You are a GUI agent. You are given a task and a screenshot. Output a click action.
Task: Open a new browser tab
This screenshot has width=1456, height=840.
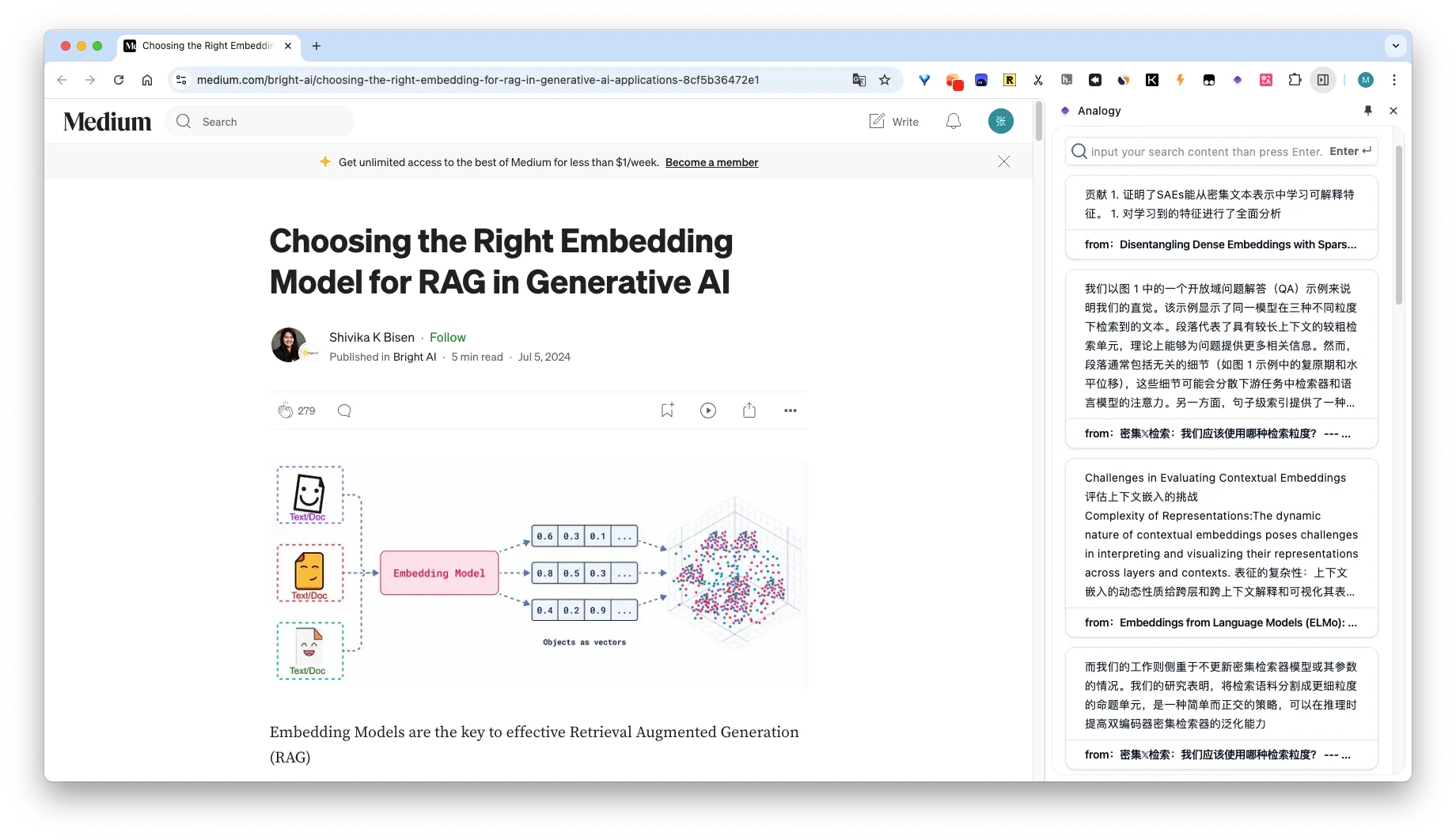coord(317,46)
